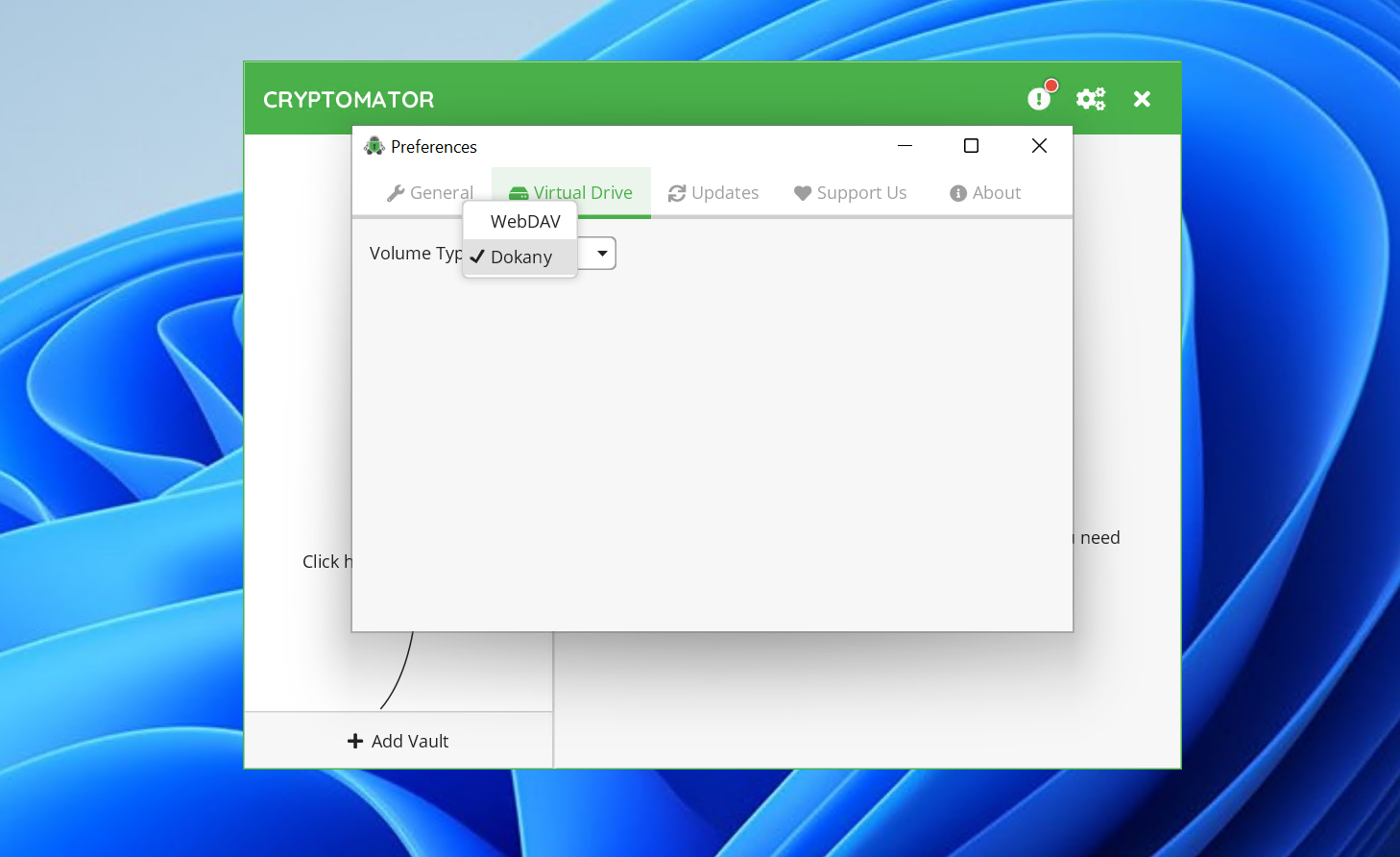The image size is (1400, 857).
Task: Click the plus icon on Add Vault
Action: coord(354,741)
